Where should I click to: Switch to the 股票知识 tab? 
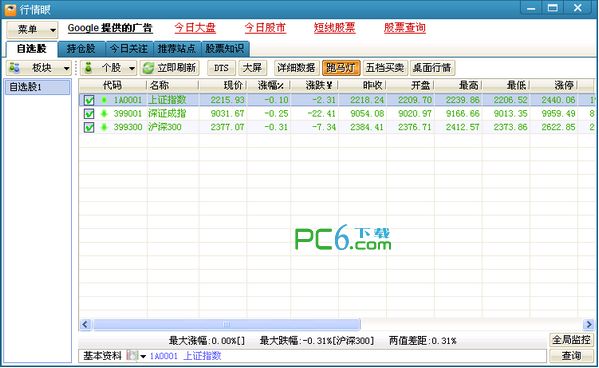tap(225, 49)
